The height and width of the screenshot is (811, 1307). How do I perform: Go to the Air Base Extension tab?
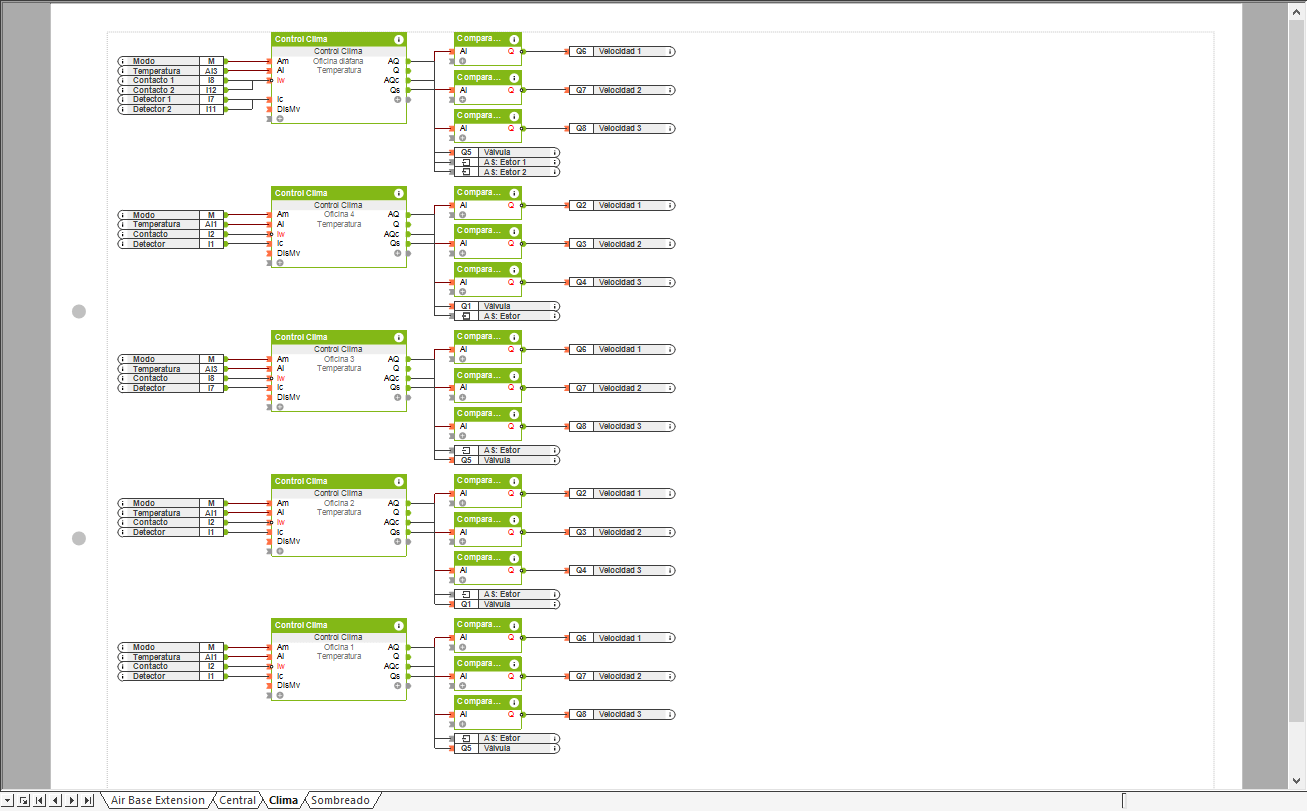[x=157, y=800]
